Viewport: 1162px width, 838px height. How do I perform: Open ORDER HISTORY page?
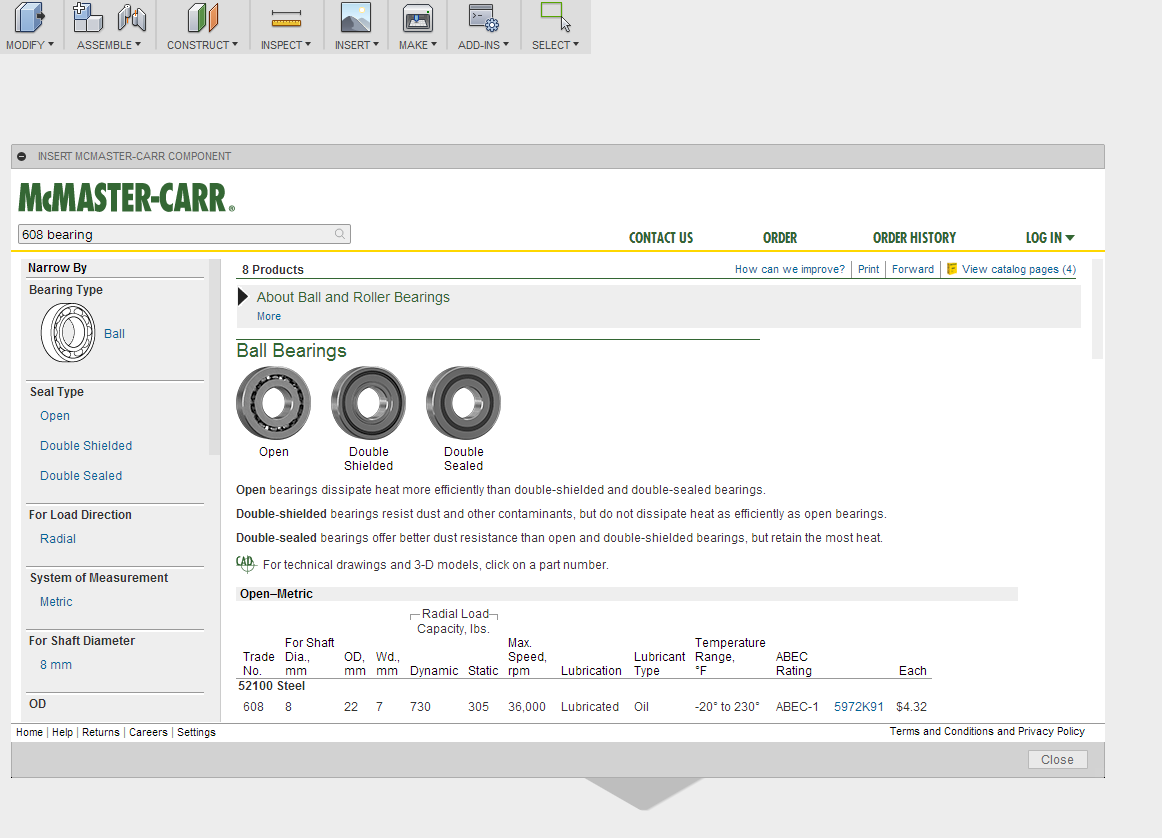click(914, 238)
